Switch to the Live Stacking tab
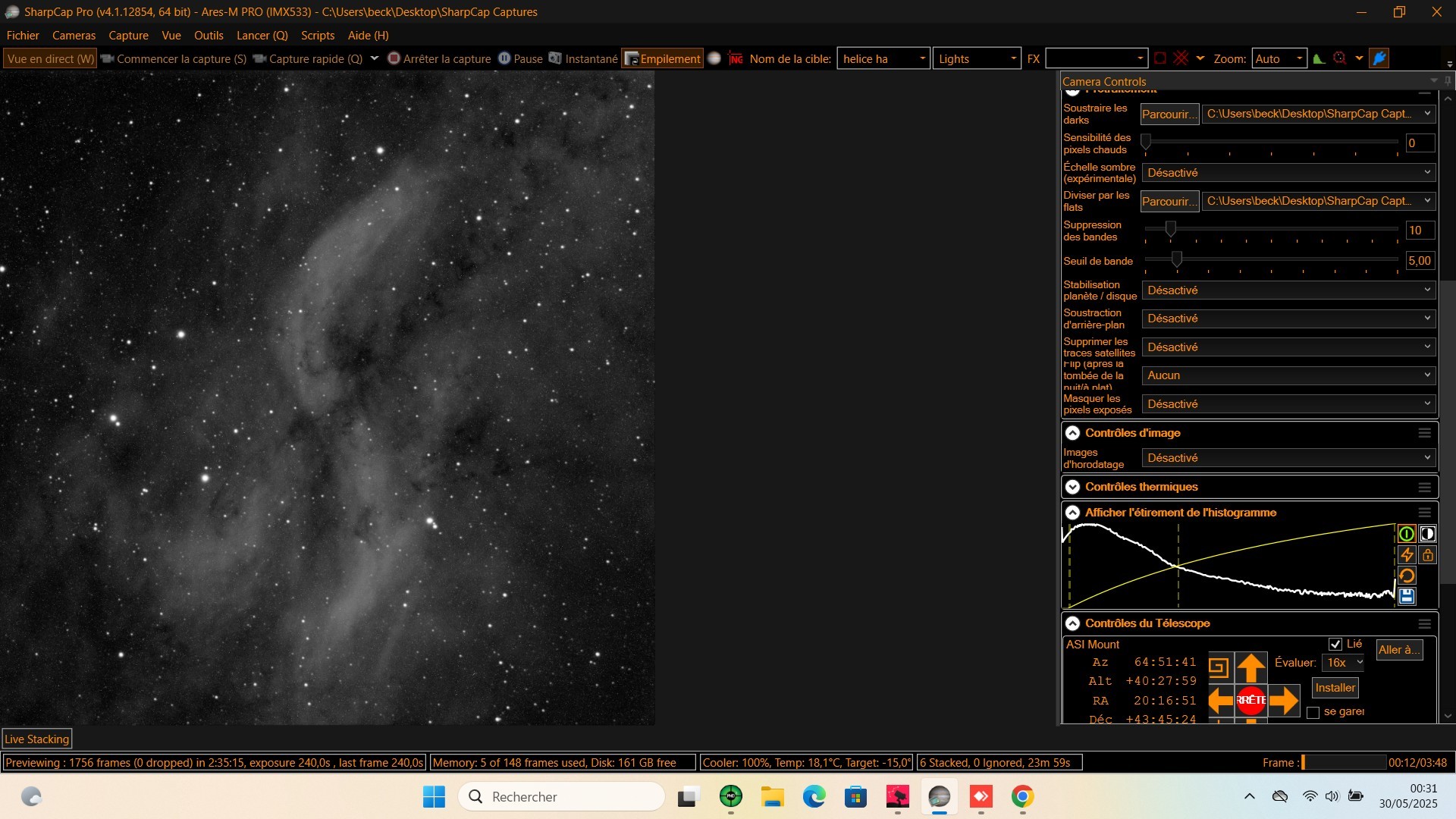The height and width of the screenshot is (819, 1456). (37, 739)
